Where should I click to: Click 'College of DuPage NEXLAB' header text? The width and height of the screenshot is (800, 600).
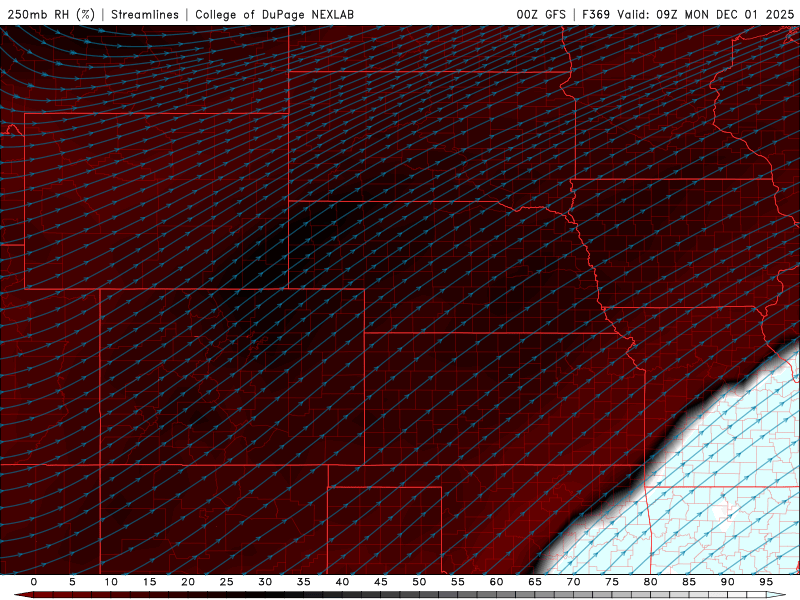274,14
